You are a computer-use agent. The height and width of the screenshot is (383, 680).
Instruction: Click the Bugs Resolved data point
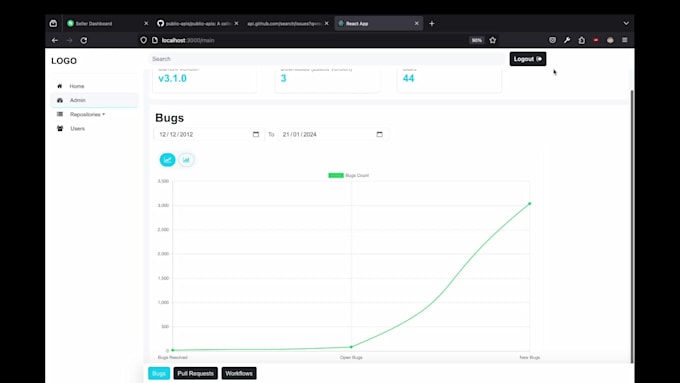[173, 350]
